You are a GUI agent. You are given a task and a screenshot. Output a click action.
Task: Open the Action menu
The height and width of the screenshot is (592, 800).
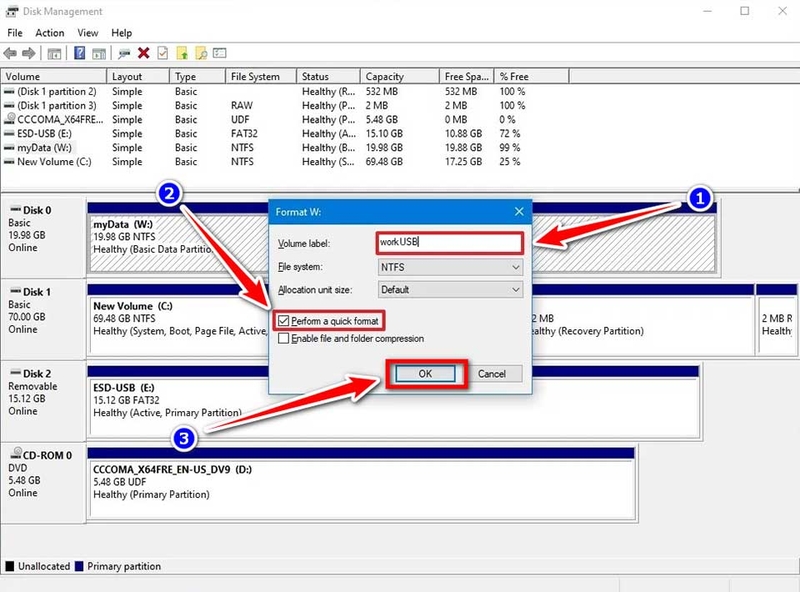coord(49,33)
